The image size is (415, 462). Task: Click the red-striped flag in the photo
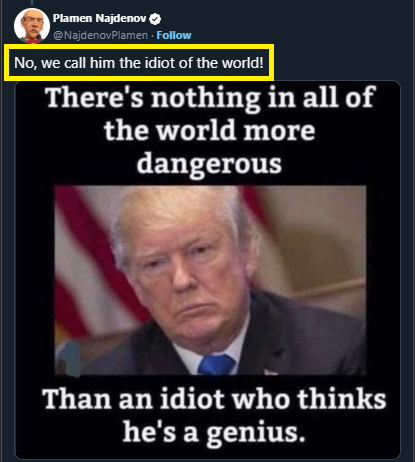[90, 267]
